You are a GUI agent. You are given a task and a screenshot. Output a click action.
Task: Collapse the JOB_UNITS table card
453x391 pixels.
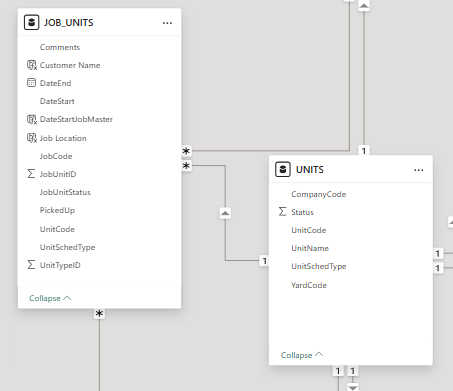[50, 298]
